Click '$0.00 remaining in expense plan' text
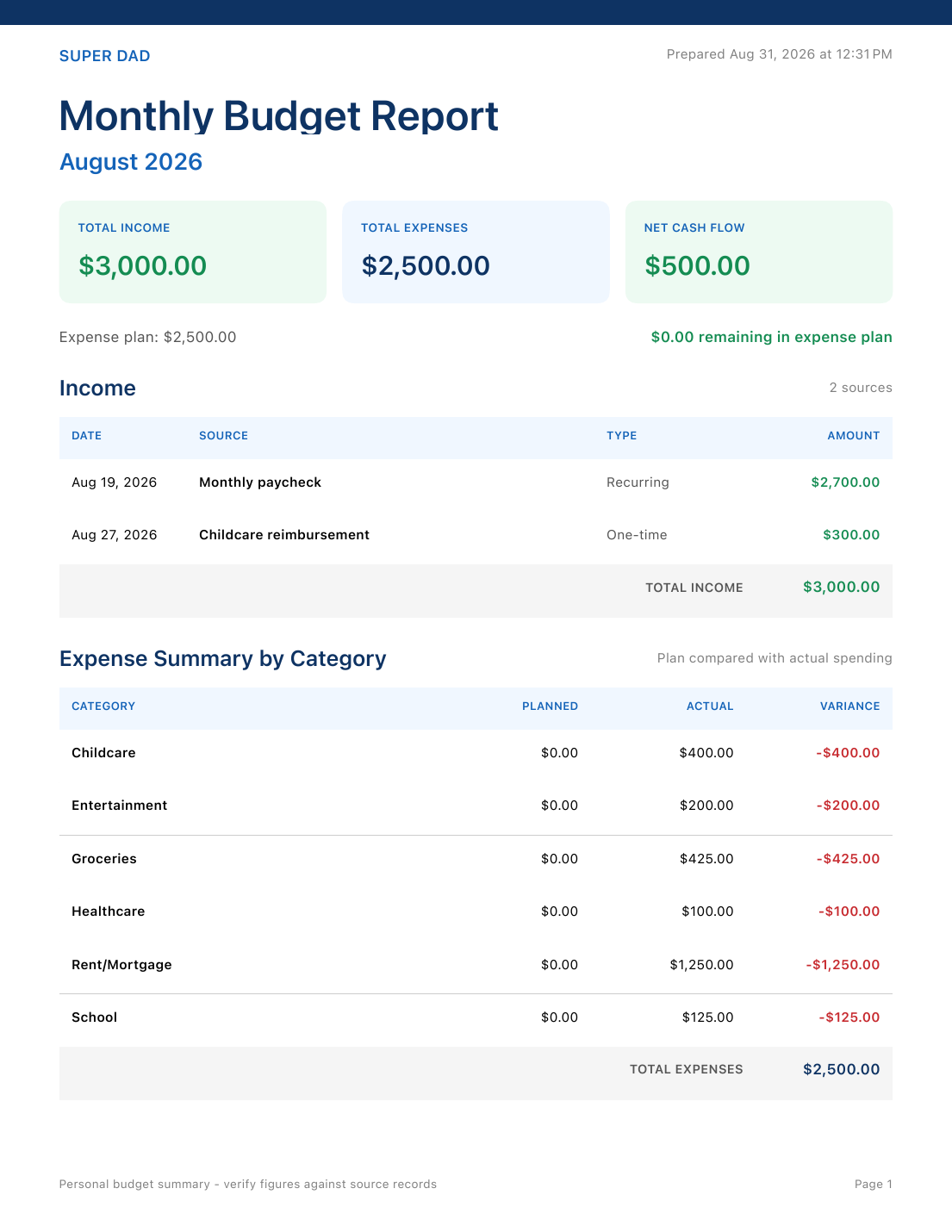Viewport: 952px width, 1232px height. (771, 337)
